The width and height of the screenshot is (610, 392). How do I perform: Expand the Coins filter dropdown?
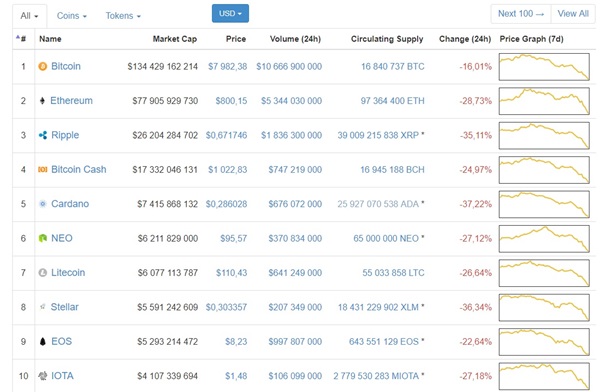[72, 16]
